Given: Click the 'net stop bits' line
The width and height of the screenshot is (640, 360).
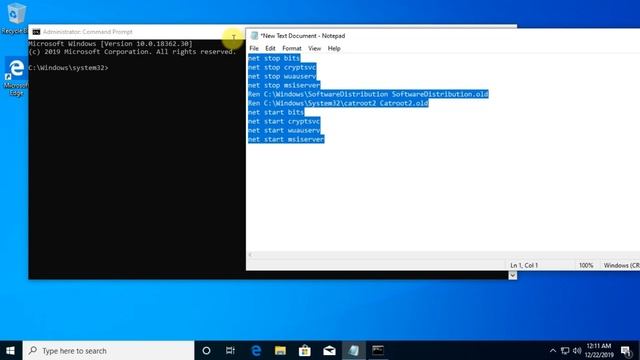Looking at the screenshot, I should tap(274, 58).
